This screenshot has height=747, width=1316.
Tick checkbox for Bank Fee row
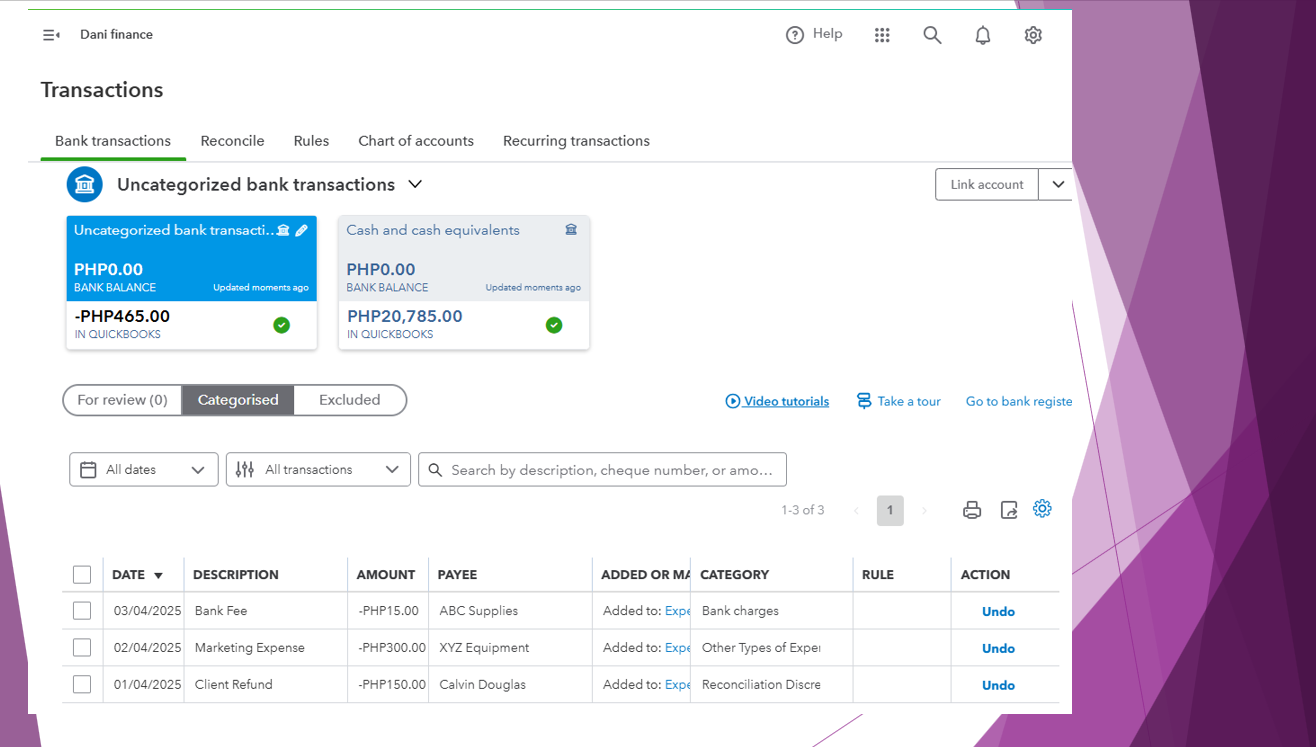point(82,611)
